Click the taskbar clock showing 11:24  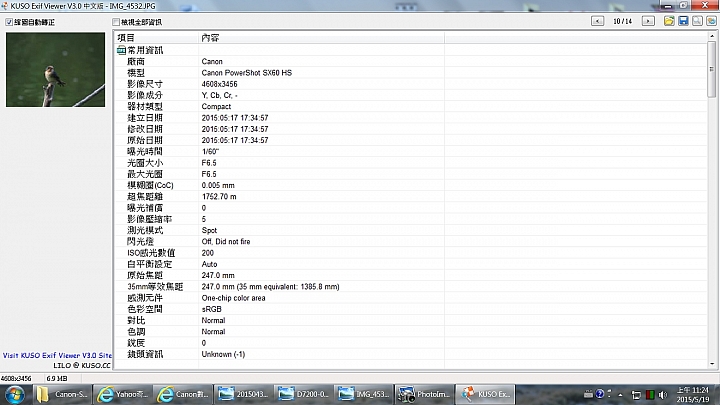pyautogui.click(x=693, y=395)
